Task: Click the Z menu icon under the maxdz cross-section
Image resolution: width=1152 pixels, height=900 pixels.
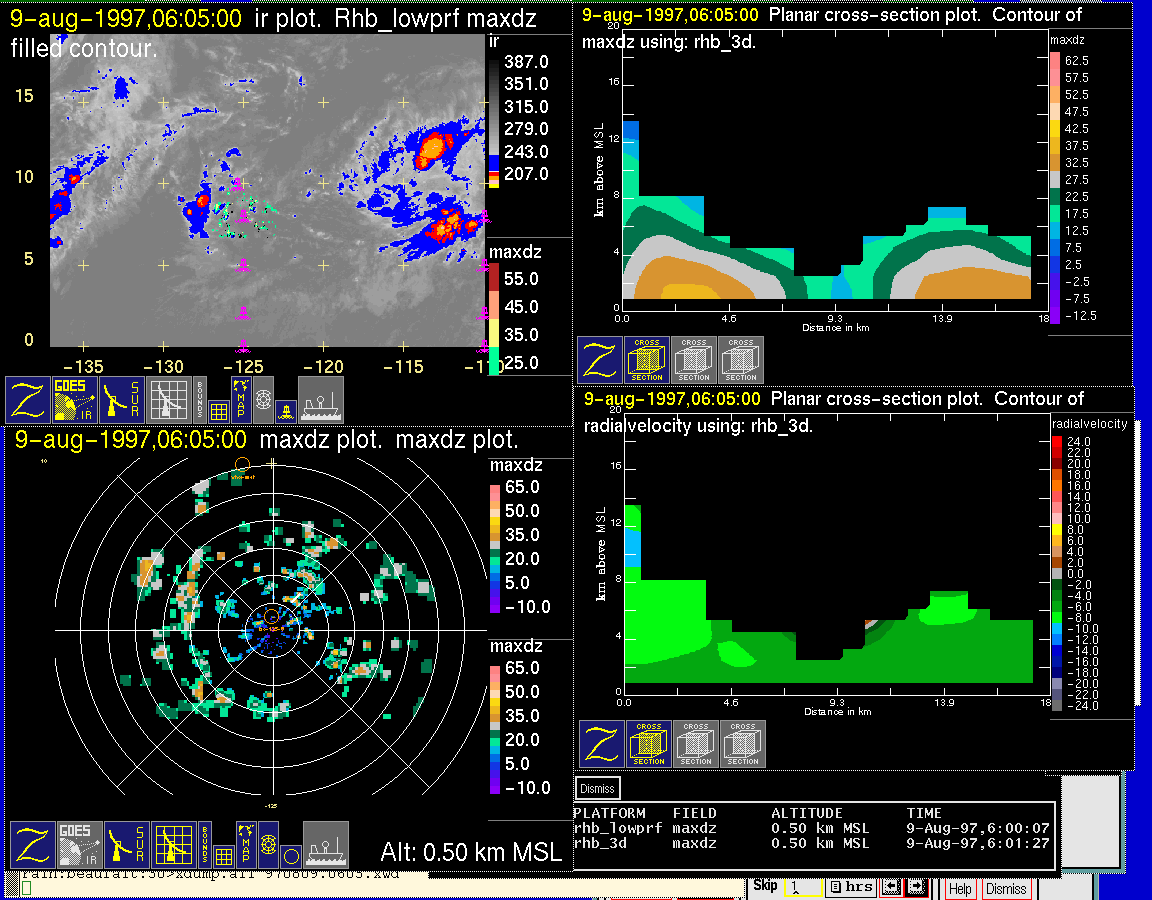Action: coord(600,360)
